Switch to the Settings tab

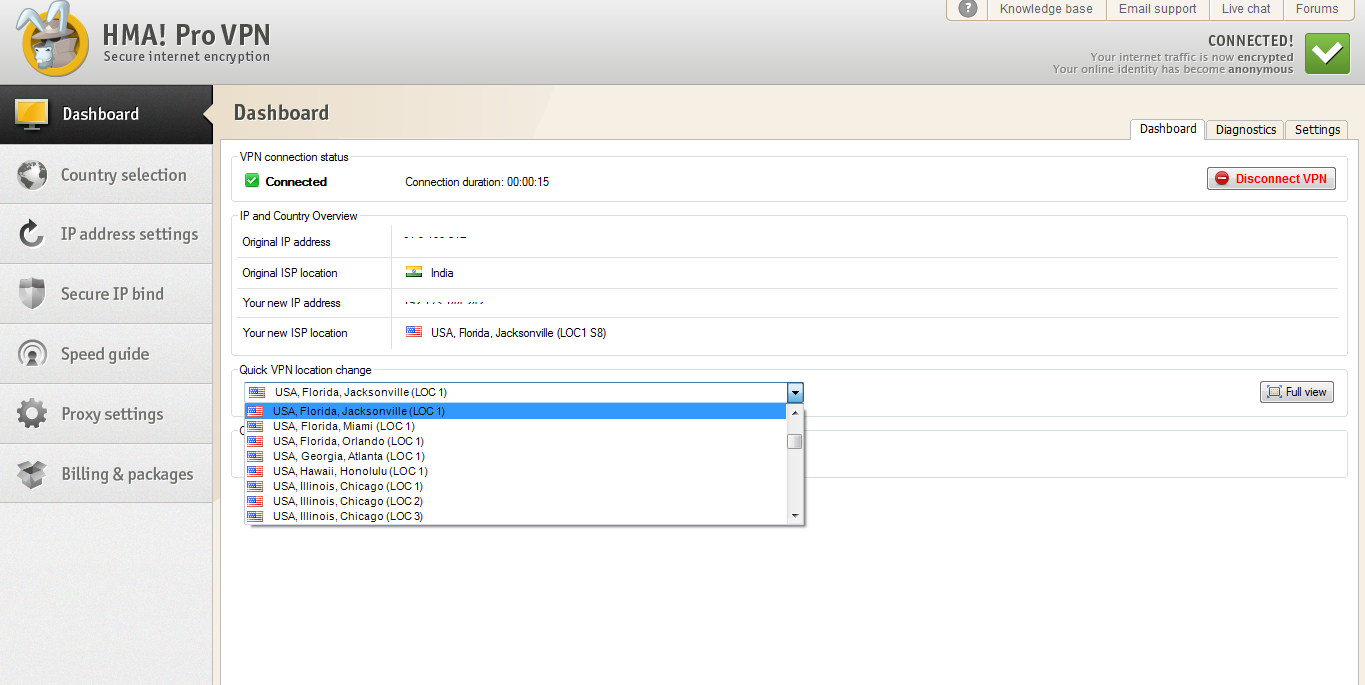(1318, 130)
